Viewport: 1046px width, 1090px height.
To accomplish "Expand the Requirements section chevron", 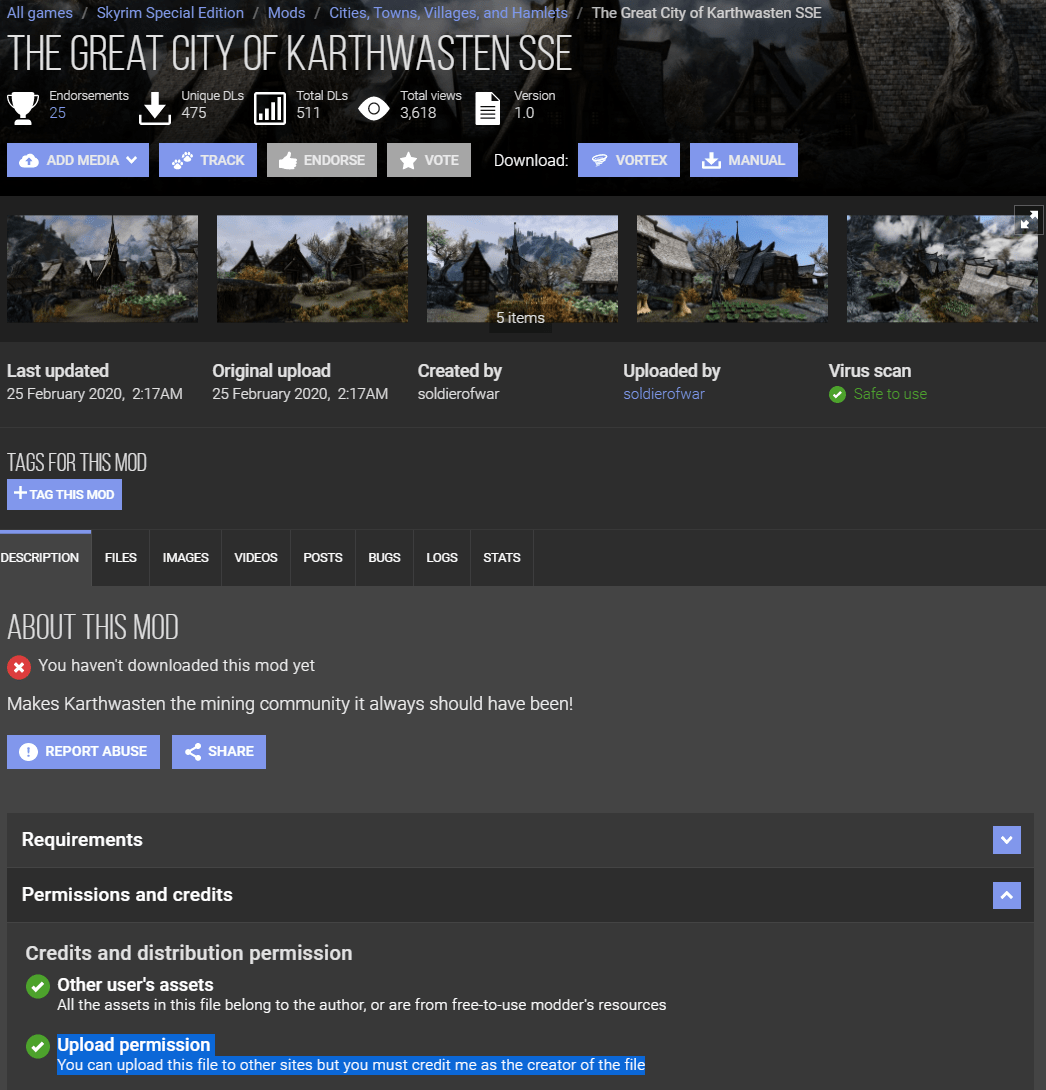I will (x=1006, y=840).
